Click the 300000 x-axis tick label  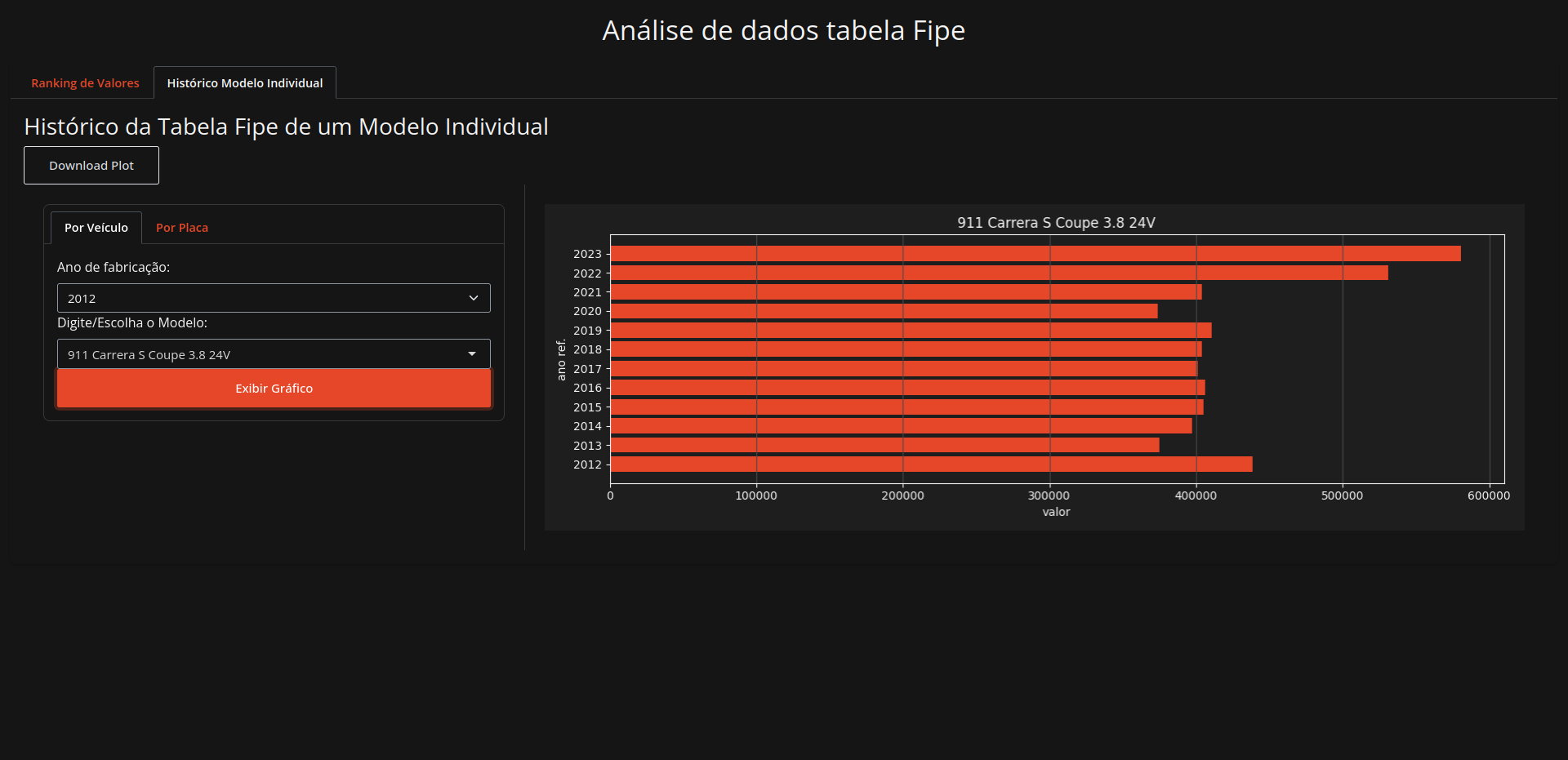coord(1049,496)
